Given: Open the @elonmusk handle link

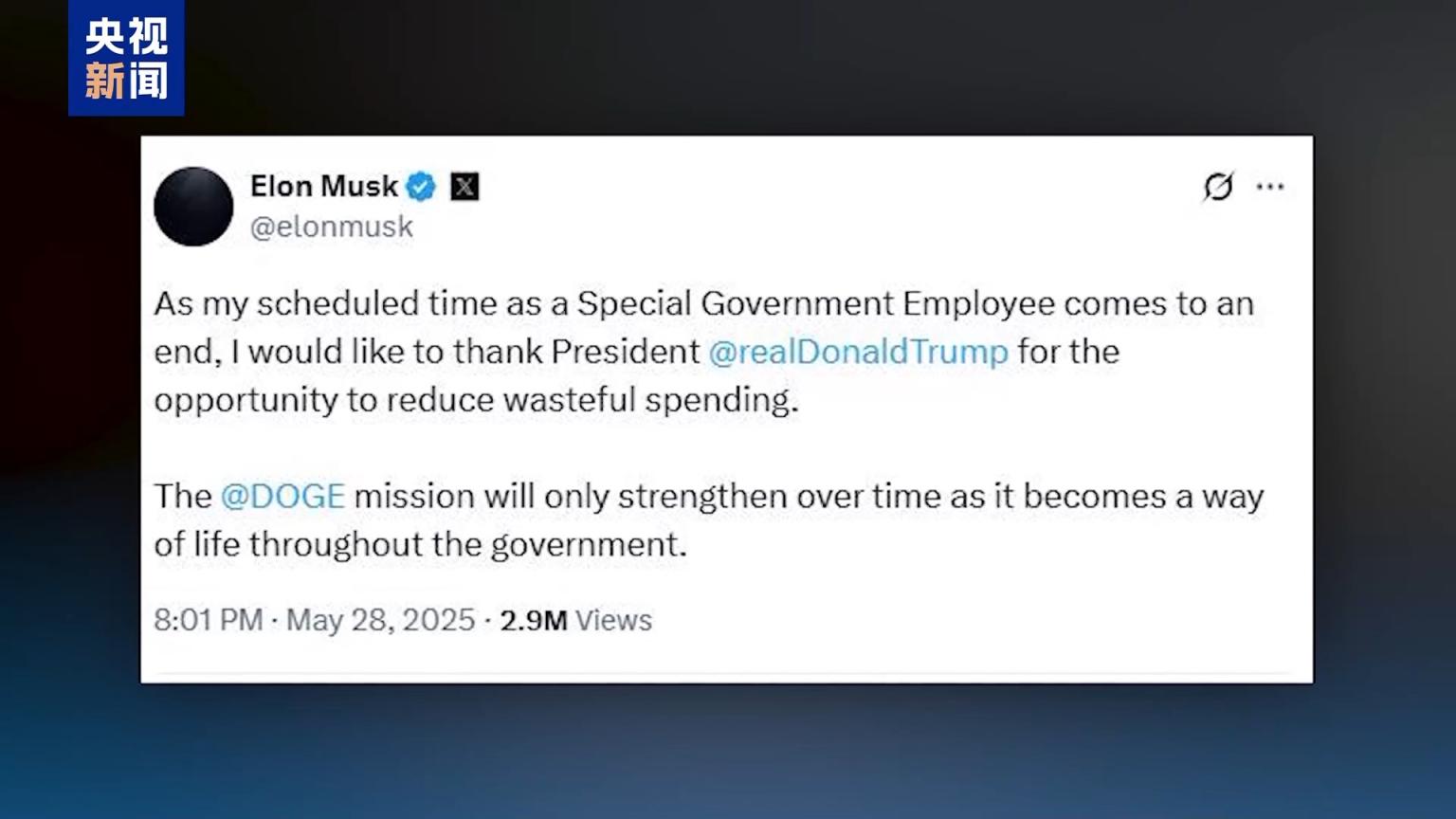Looking at the screenshot, I should pos(332,227).
